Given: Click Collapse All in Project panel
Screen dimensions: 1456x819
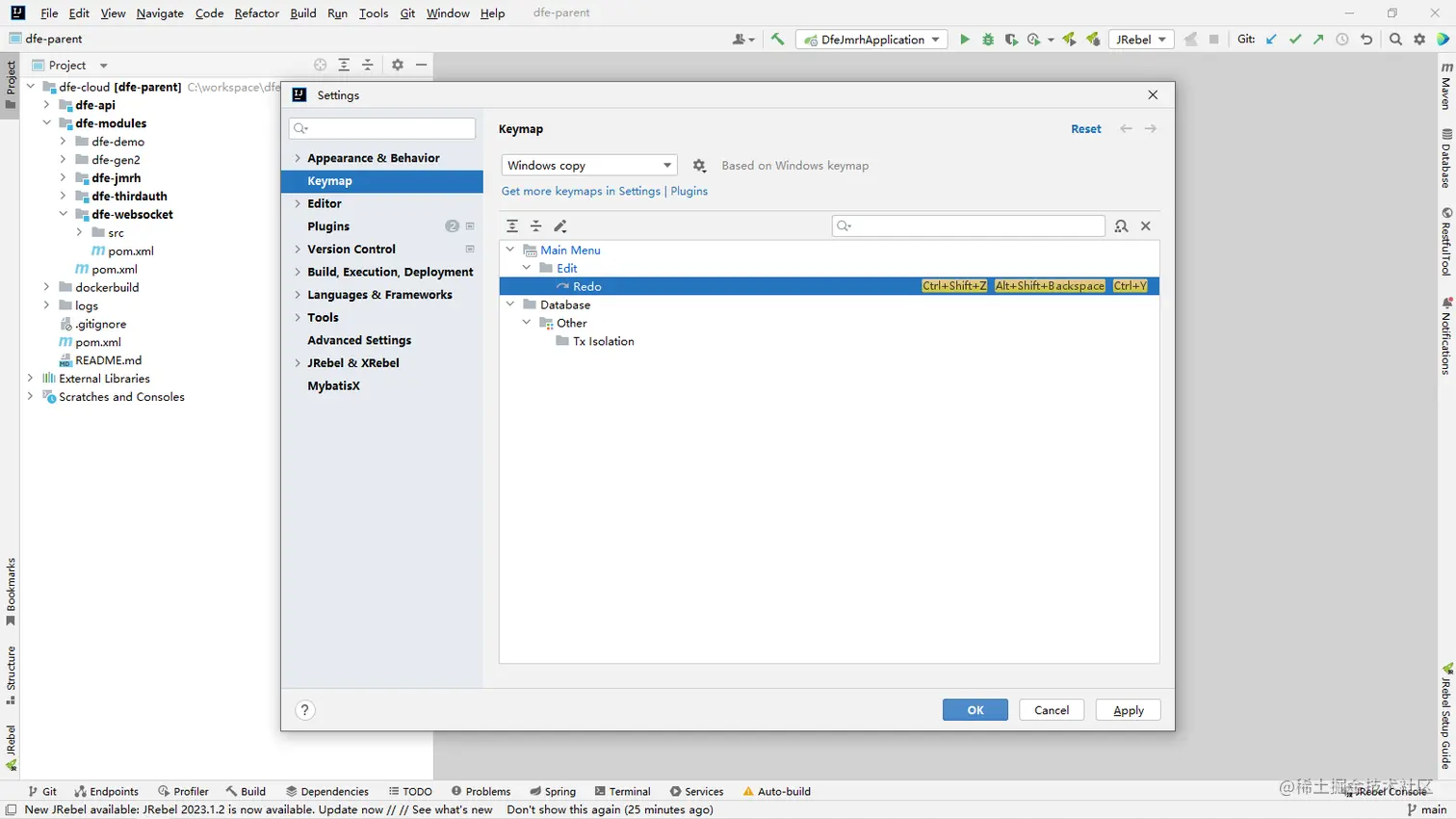Looking at the screenshot, I should [367, 65].
